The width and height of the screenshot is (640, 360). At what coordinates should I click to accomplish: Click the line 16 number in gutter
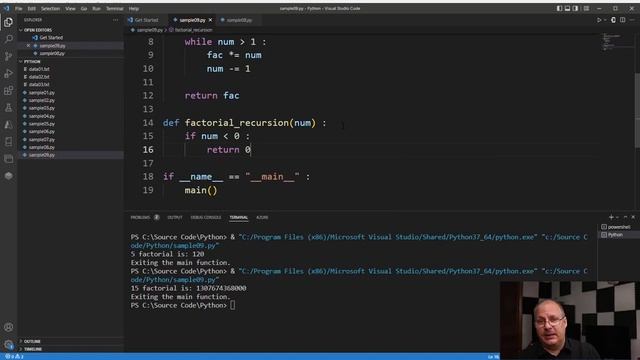click(148, 150)
